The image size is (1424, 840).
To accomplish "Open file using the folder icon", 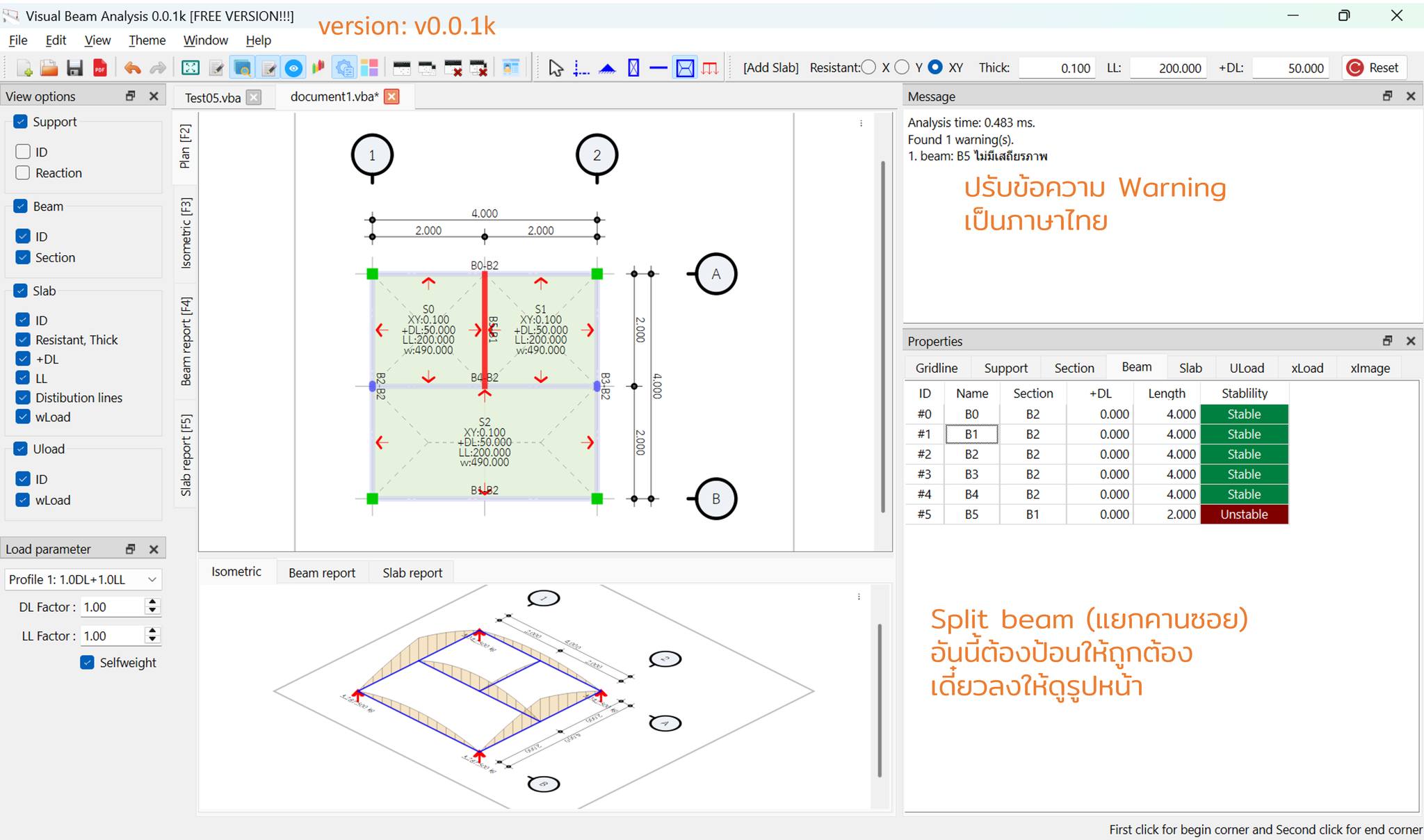I will click(x=49, y=68).
